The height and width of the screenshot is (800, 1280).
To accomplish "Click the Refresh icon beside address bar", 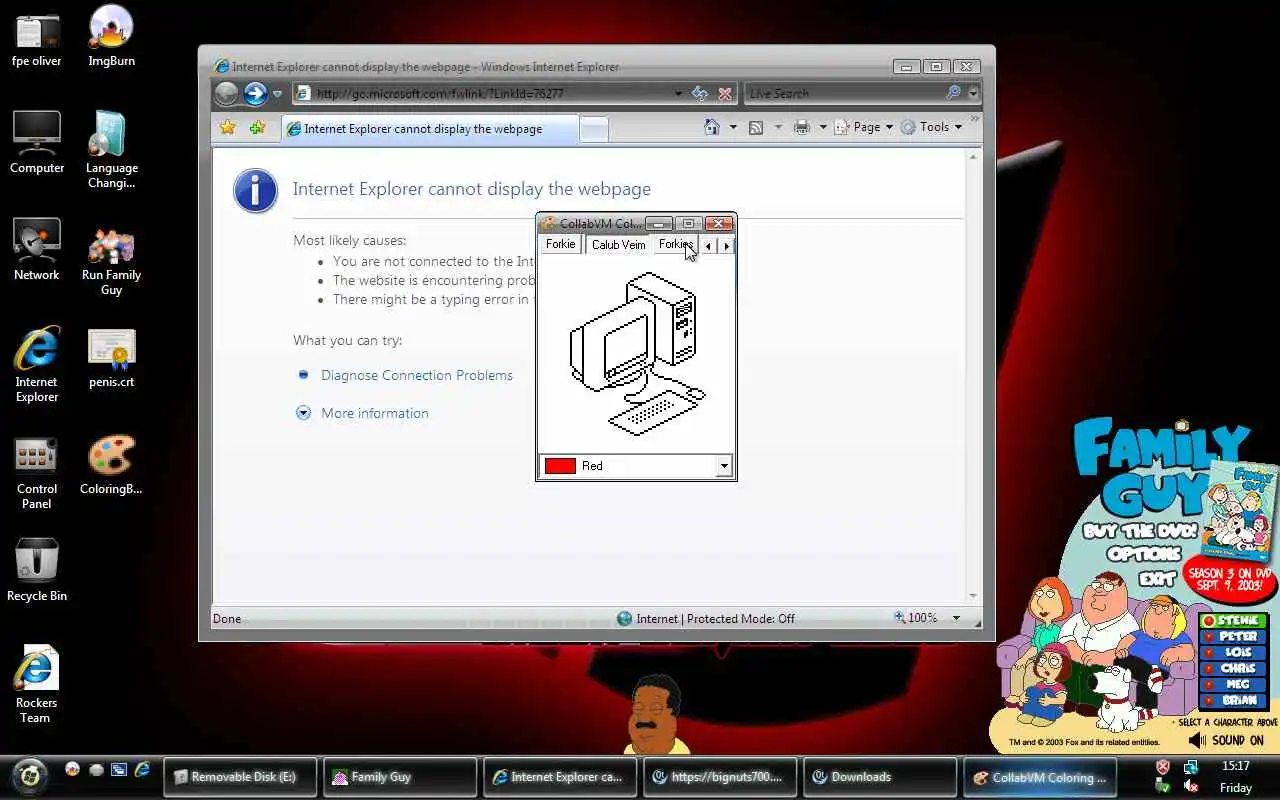I will 700,93.
